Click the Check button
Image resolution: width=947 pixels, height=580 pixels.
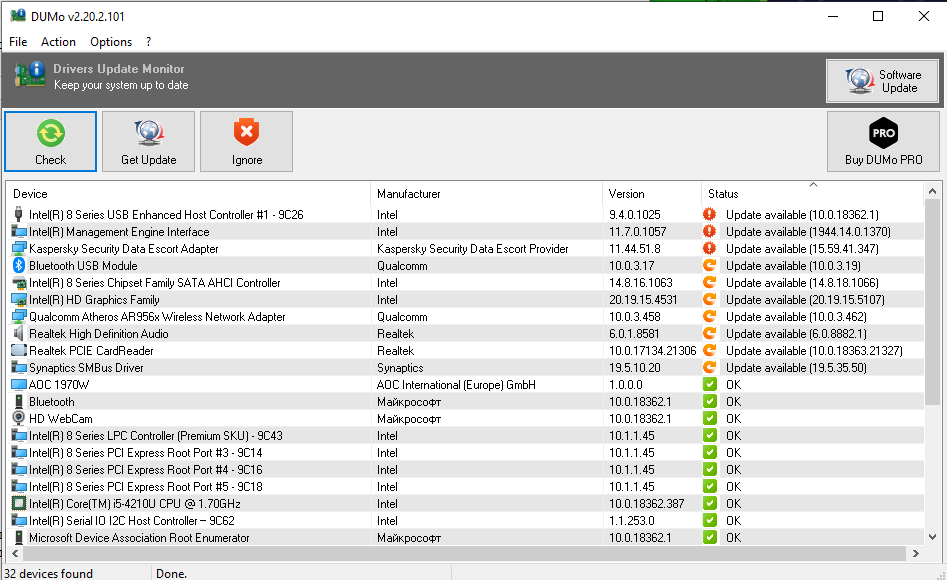point(51,141)
